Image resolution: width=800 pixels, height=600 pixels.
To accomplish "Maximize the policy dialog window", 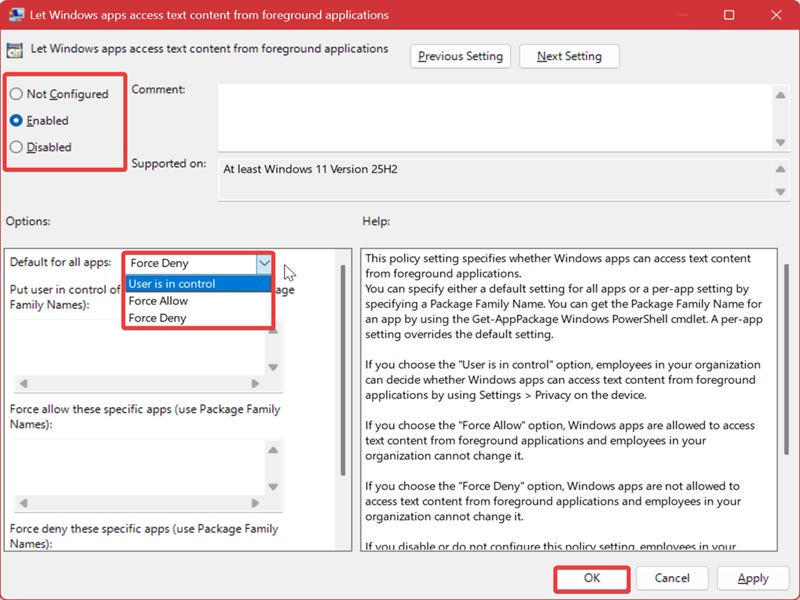I will point(729,15).
